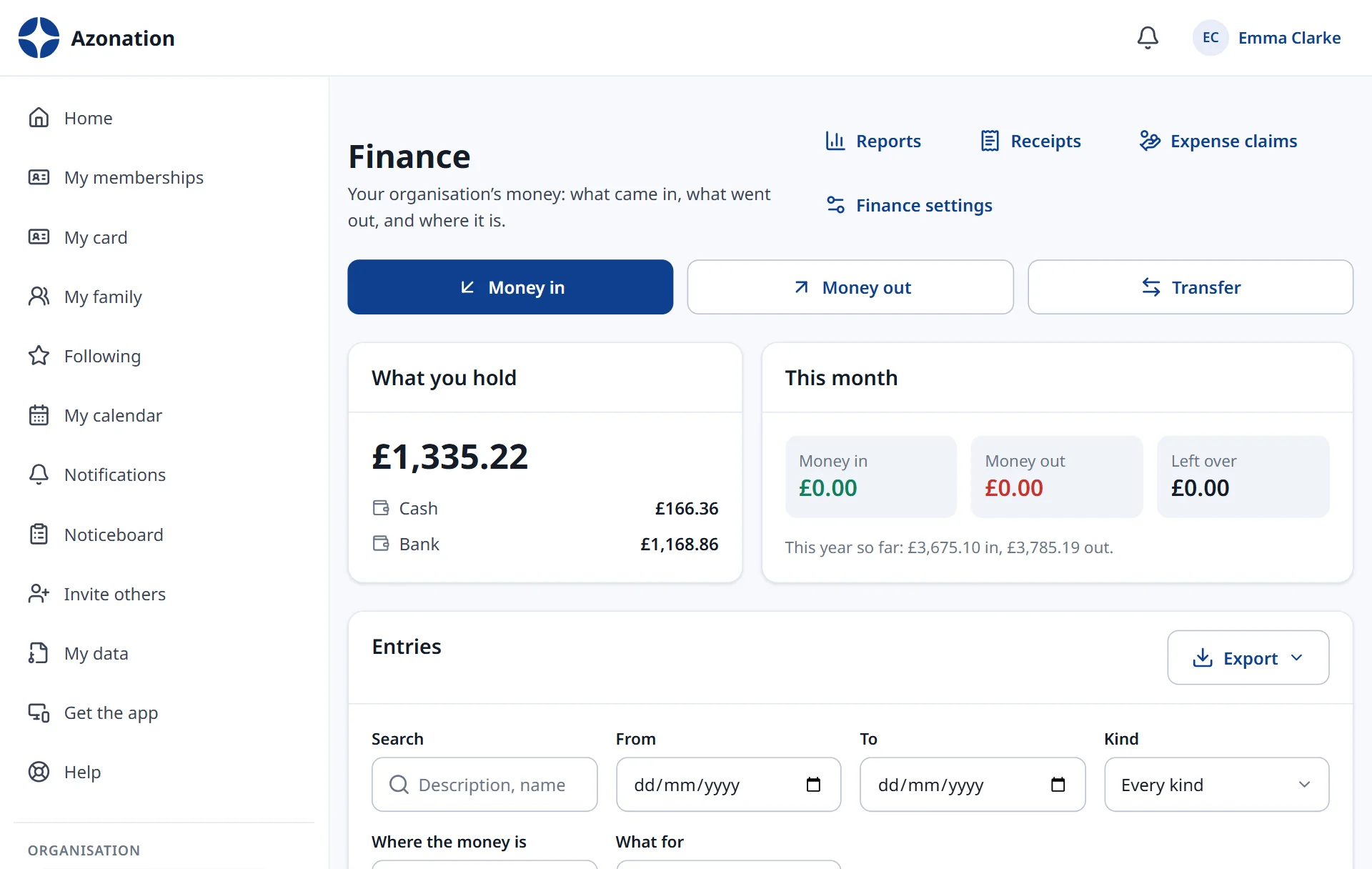Click the sidebar Notifications bell icon
The width and height of the screenshot is (1372, 869).
[x=39, y=475]
